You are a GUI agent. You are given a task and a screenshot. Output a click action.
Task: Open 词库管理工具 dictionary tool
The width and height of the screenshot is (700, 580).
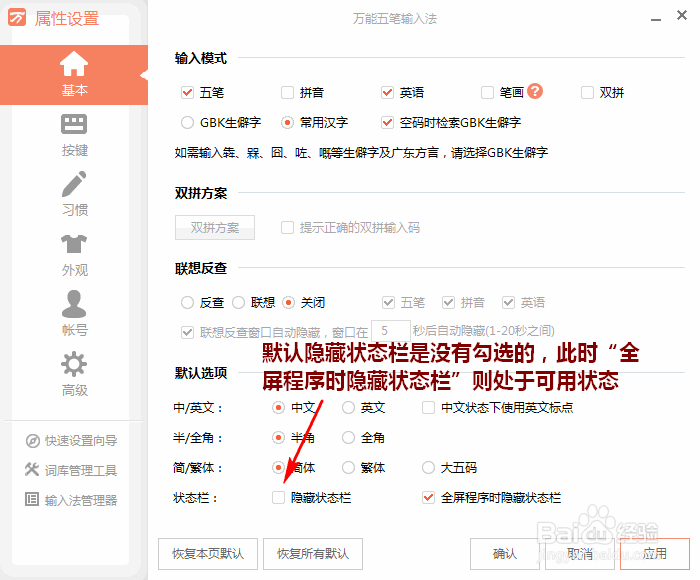point(71,470)
